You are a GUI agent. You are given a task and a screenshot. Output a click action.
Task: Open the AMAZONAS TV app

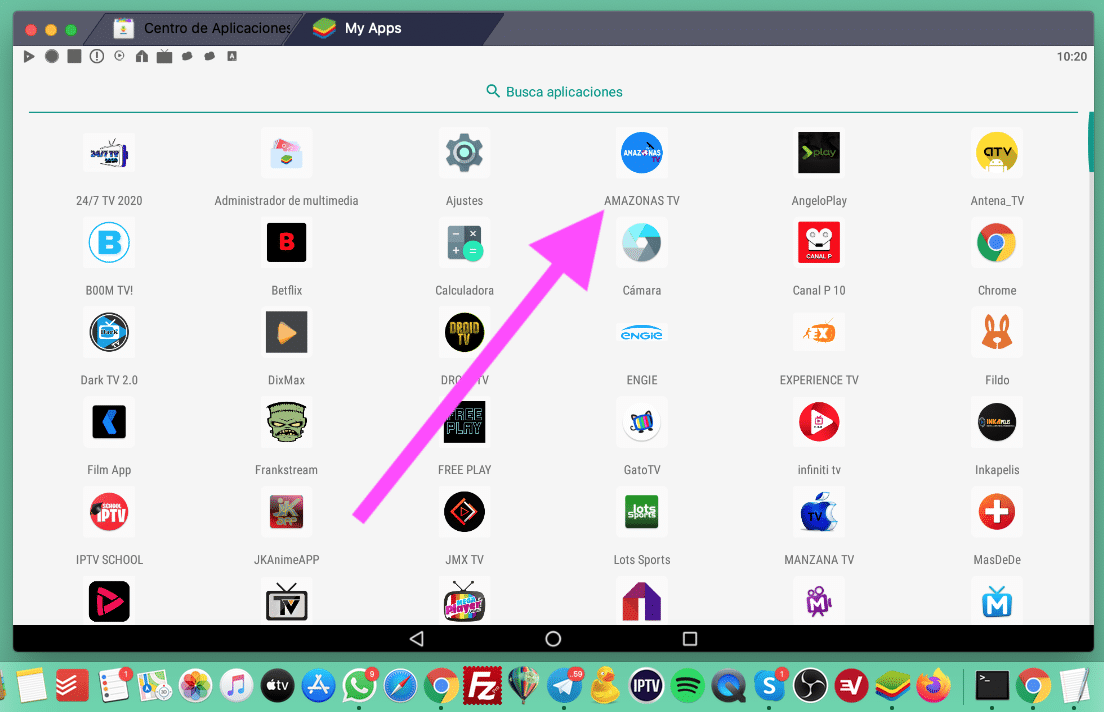641,153
